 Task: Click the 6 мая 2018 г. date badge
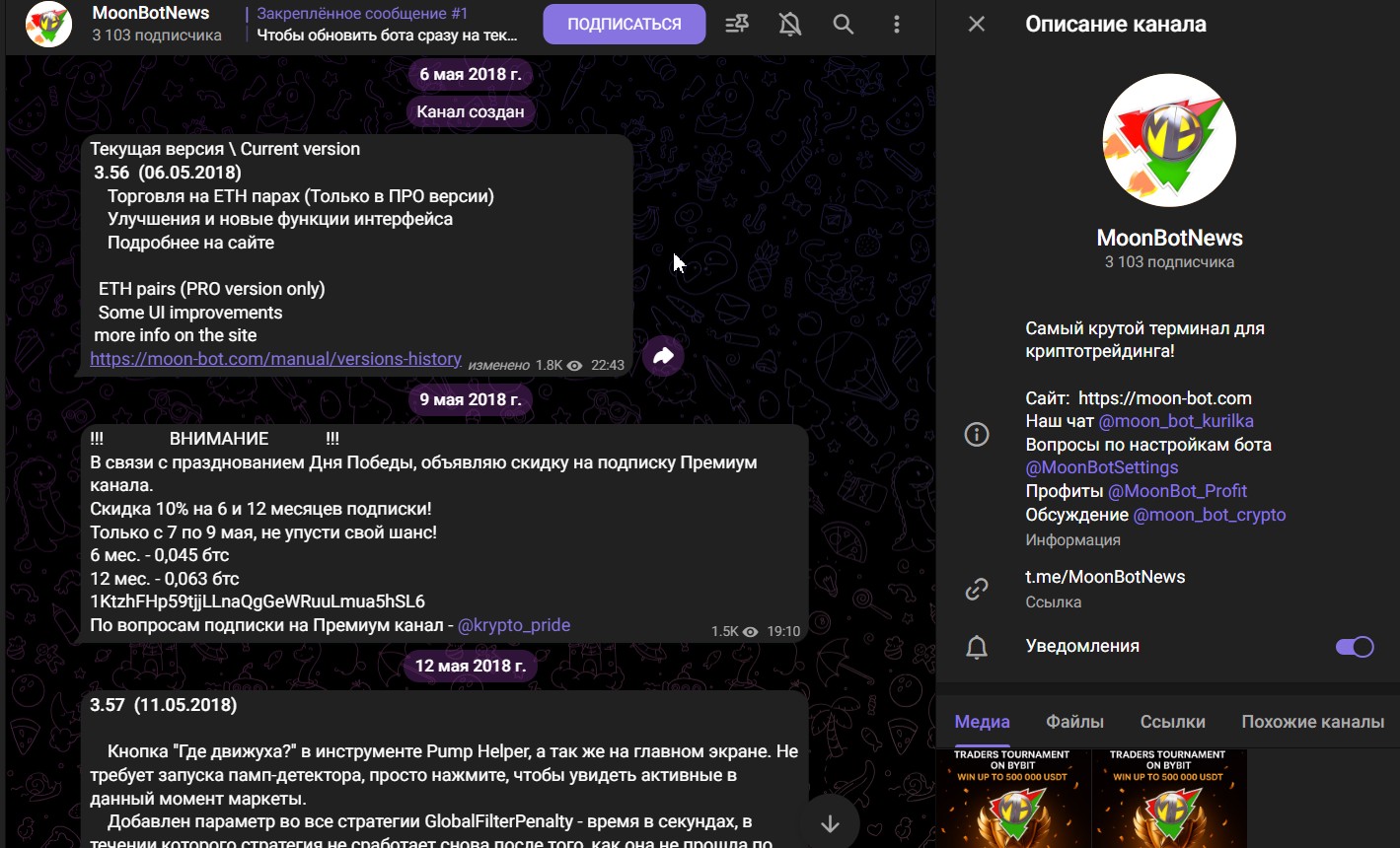click(x=470, y=74)
